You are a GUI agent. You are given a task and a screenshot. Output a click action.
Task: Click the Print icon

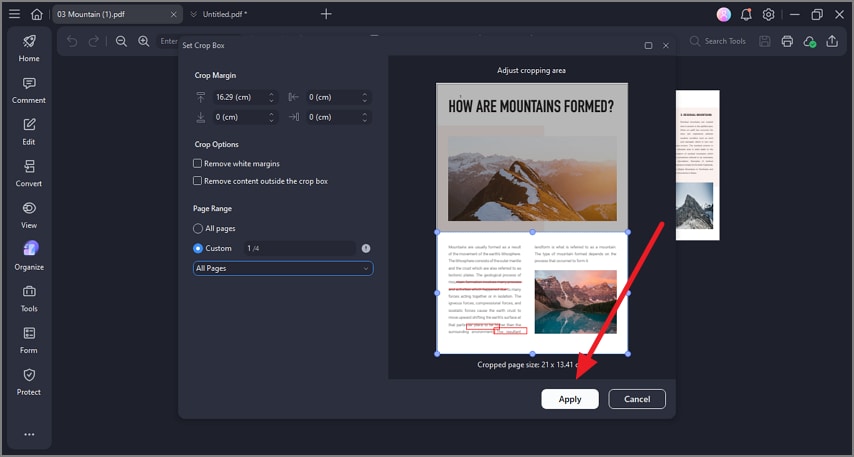(787, 41)
